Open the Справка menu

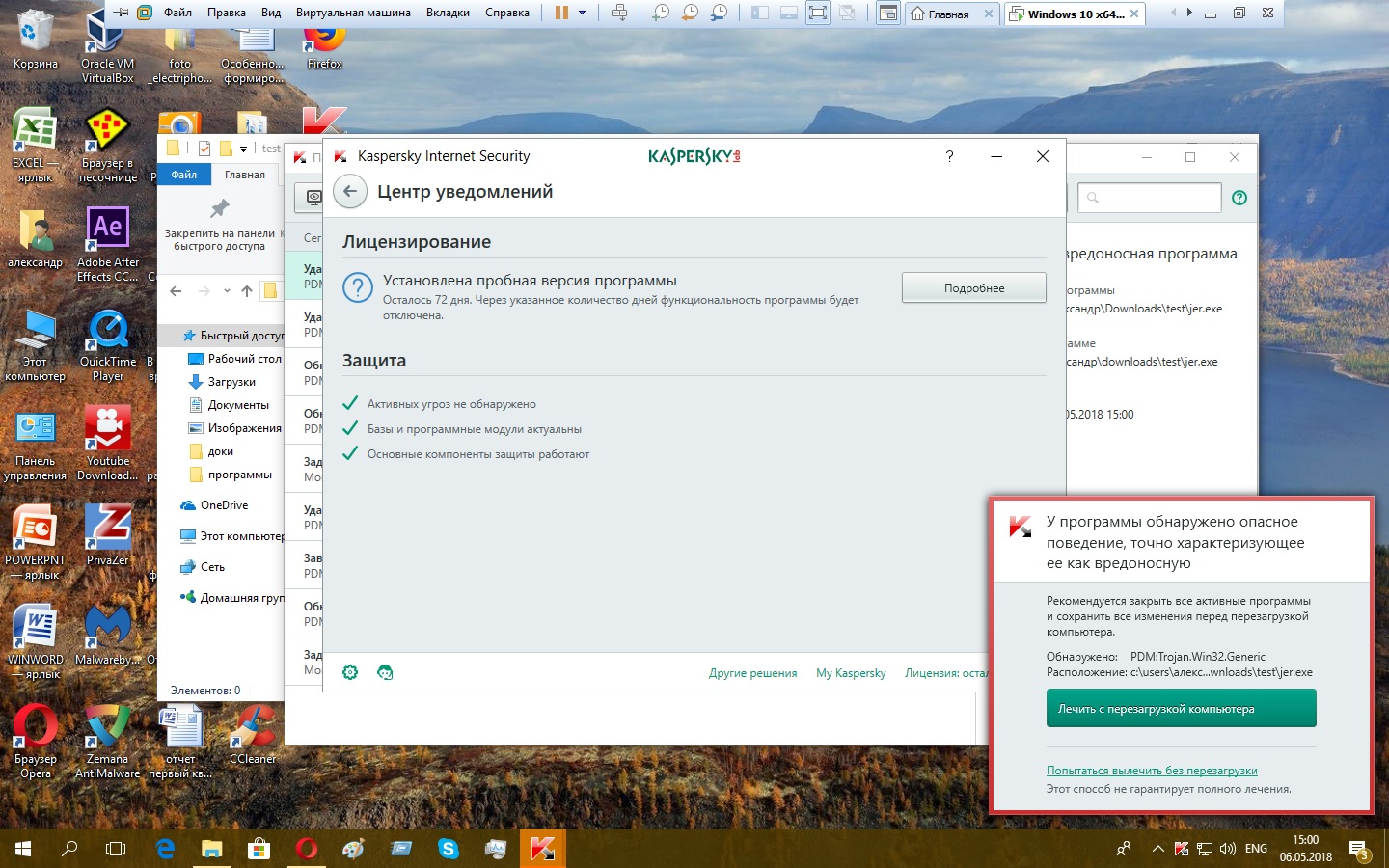(x=507, y=13)
